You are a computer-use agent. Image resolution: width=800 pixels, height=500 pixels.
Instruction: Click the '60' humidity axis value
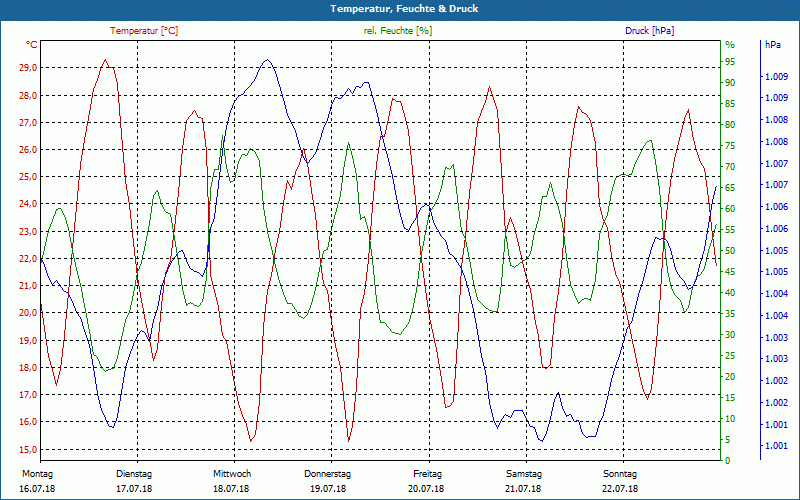click(730, 209)
